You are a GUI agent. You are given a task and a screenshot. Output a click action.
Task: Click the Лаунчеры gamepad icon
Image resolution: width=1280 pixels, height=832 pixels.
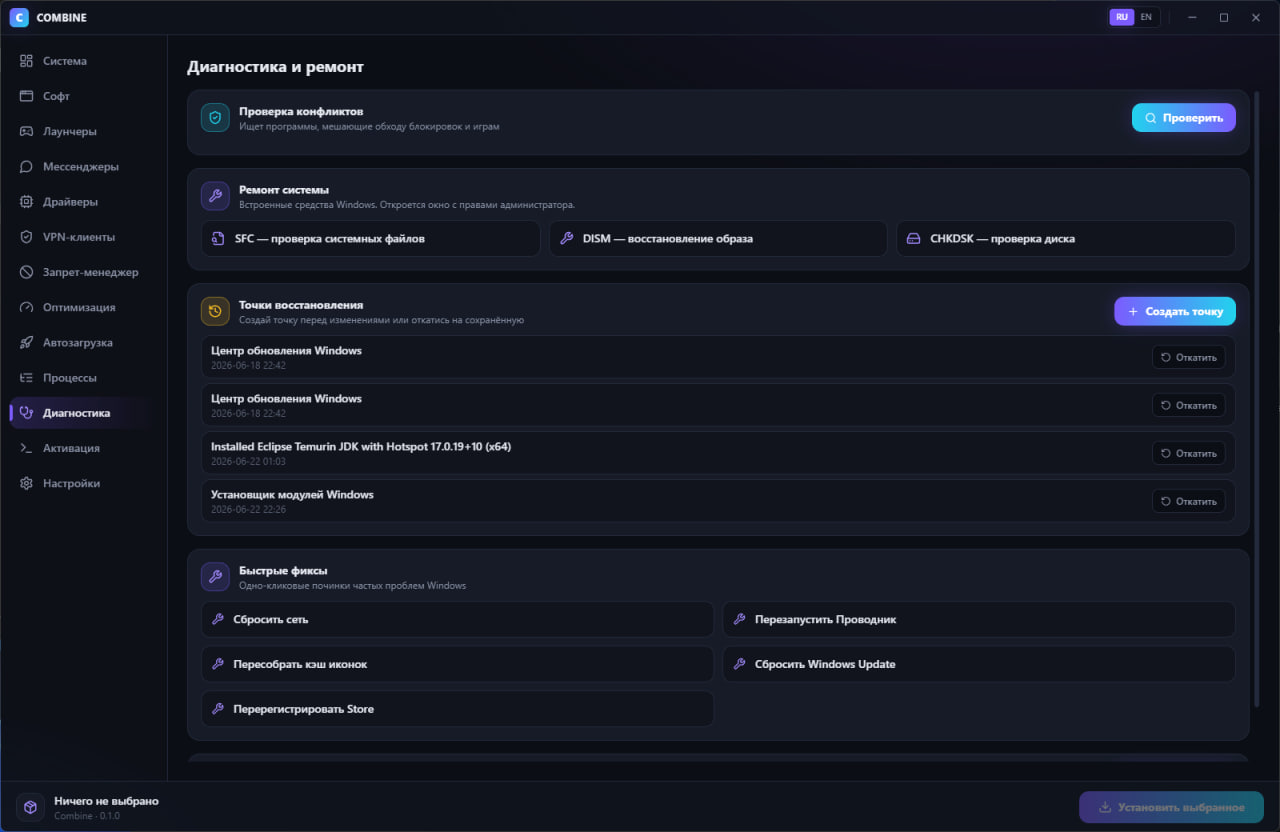[x=26, y=131]
